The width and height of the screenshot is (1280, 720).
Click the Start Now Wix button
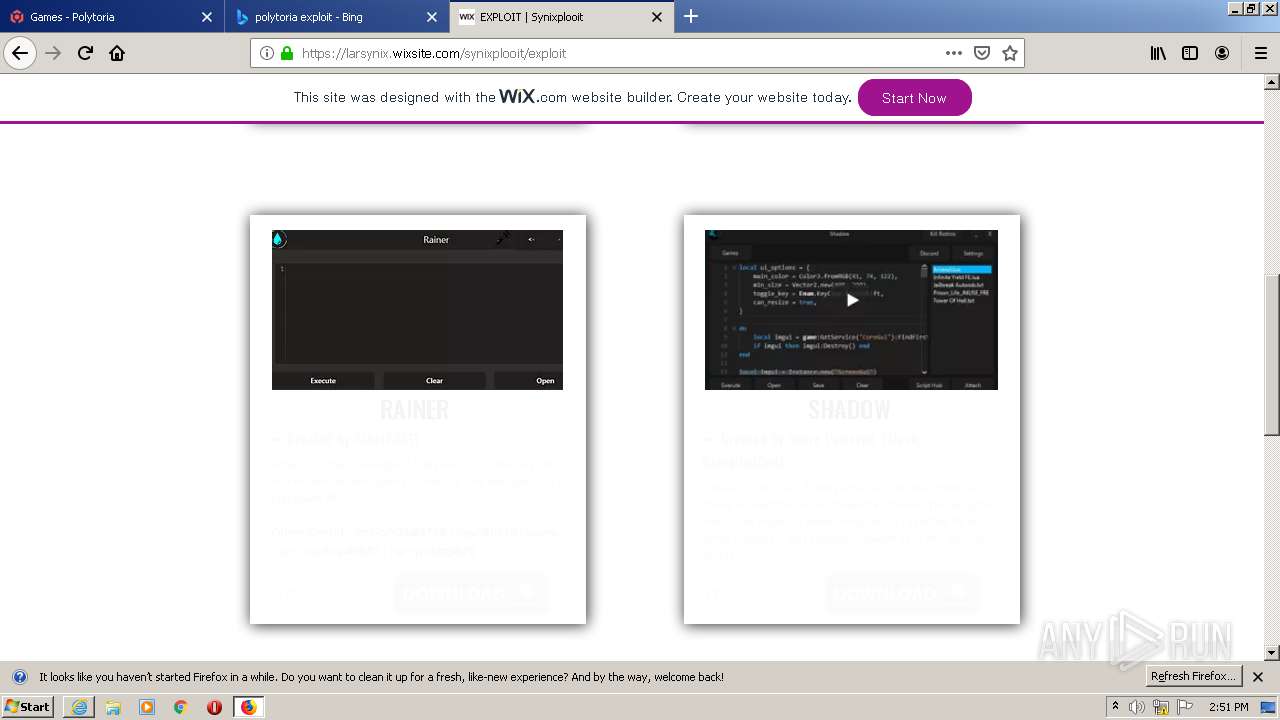[914, 98]
